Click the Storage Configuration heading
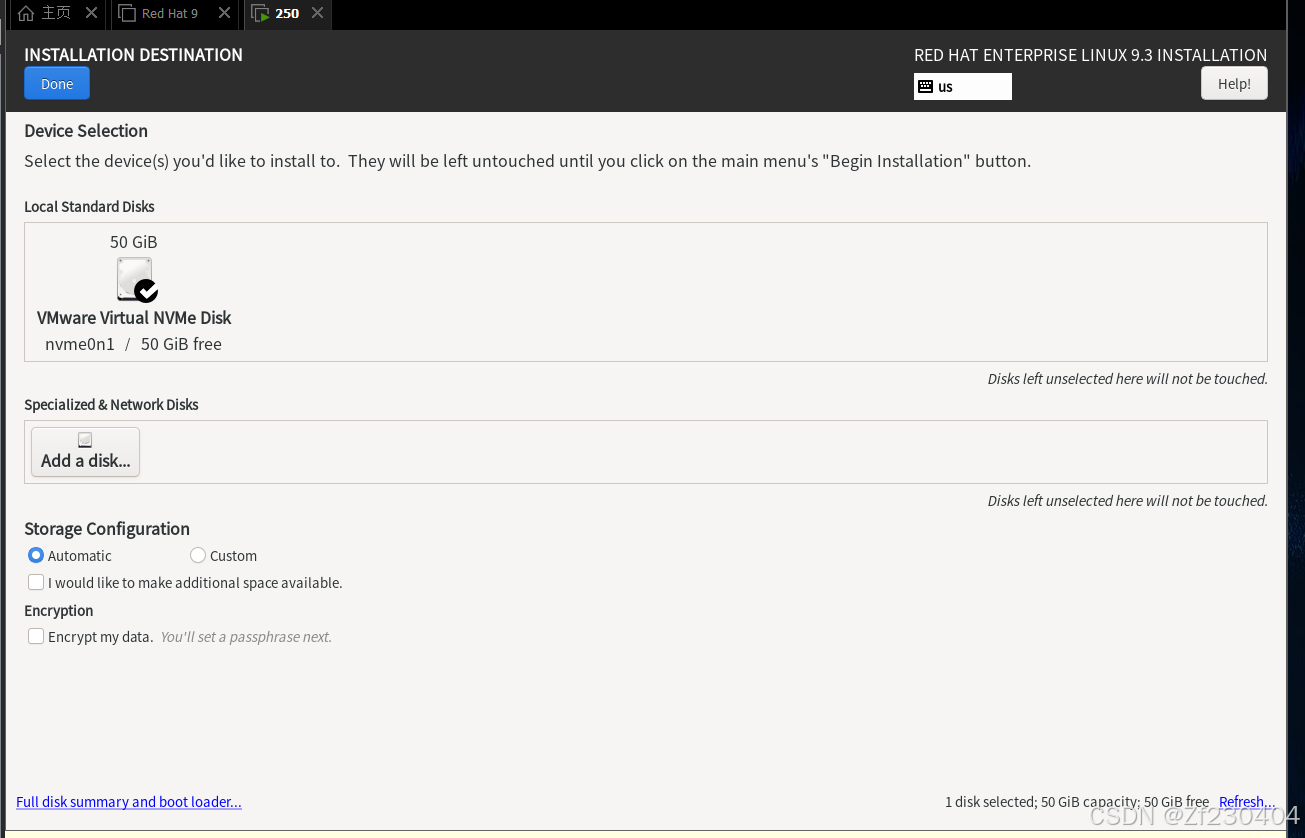Viewport: 1305px width, 838px height. (107, 529)
